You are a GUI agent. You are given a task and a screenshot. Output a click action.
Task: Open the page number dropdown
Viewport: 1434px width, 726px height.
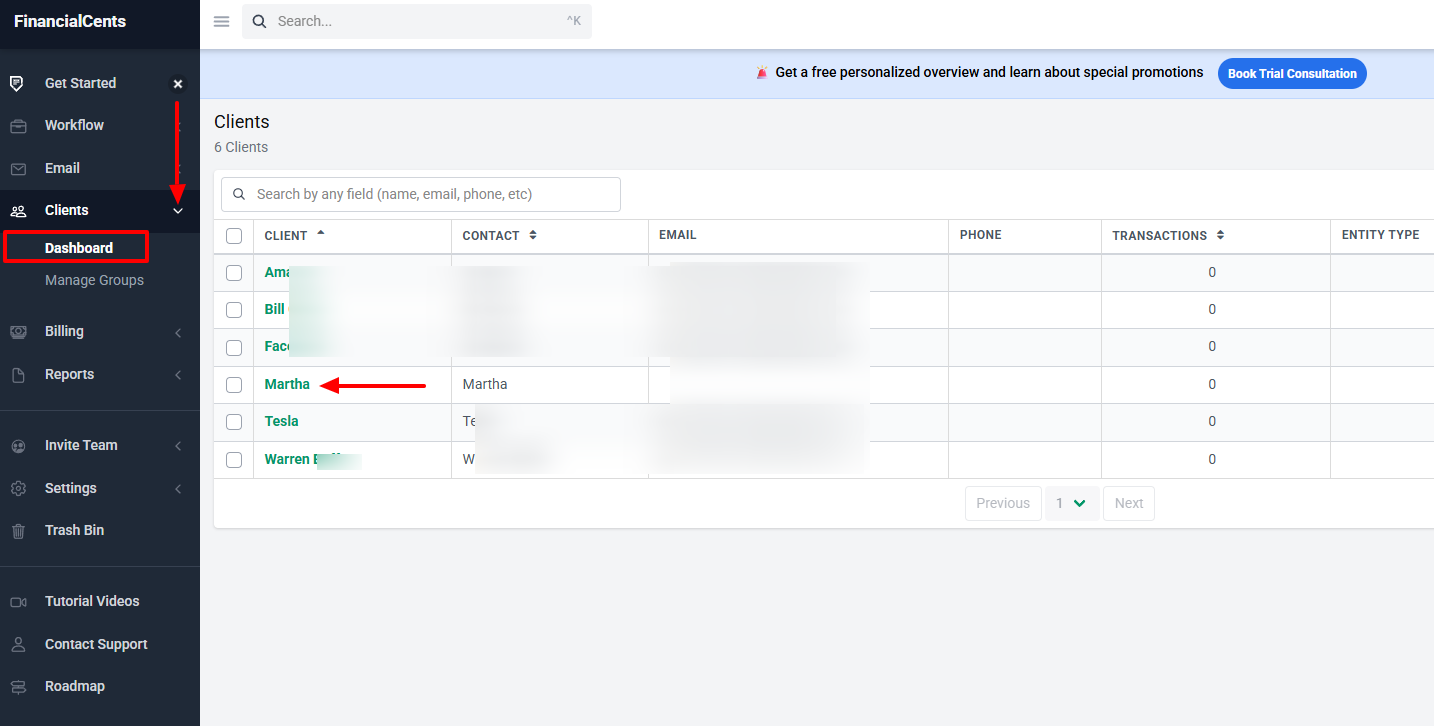click(x=1071, y=503)
